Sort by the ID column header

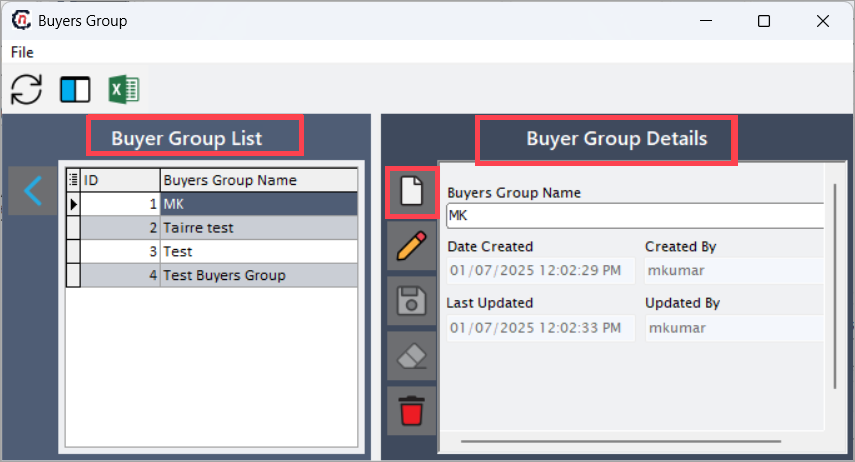121,180
